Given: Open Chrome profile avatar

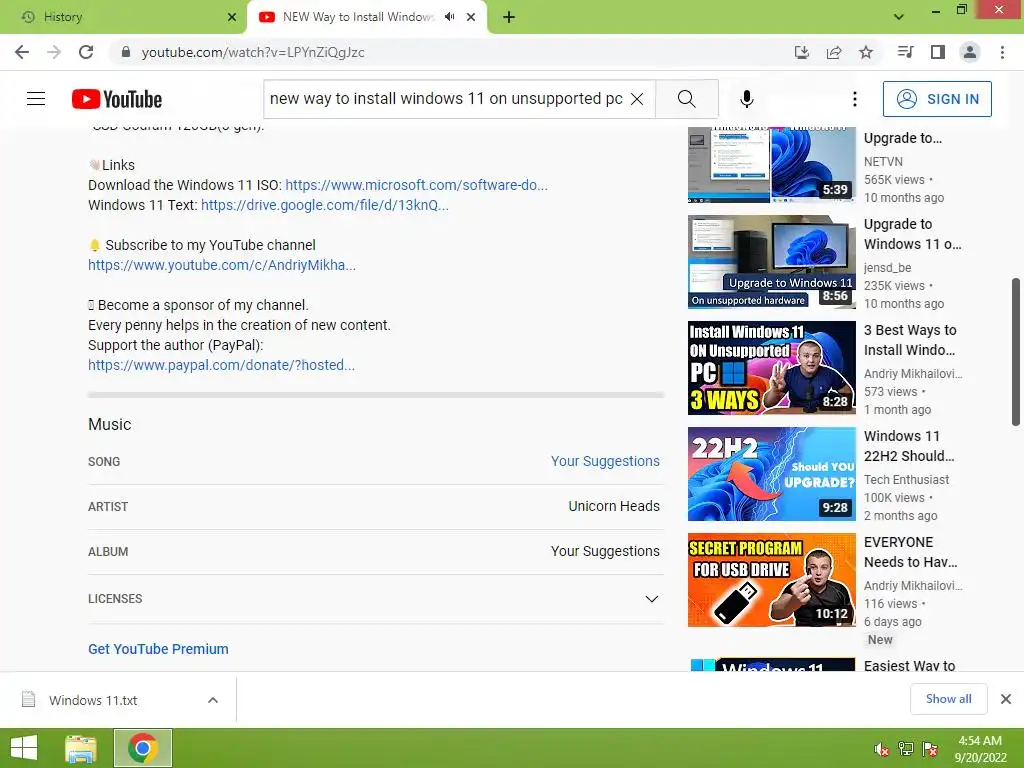Looking at the screenshot, I should [x=970, y=52].
